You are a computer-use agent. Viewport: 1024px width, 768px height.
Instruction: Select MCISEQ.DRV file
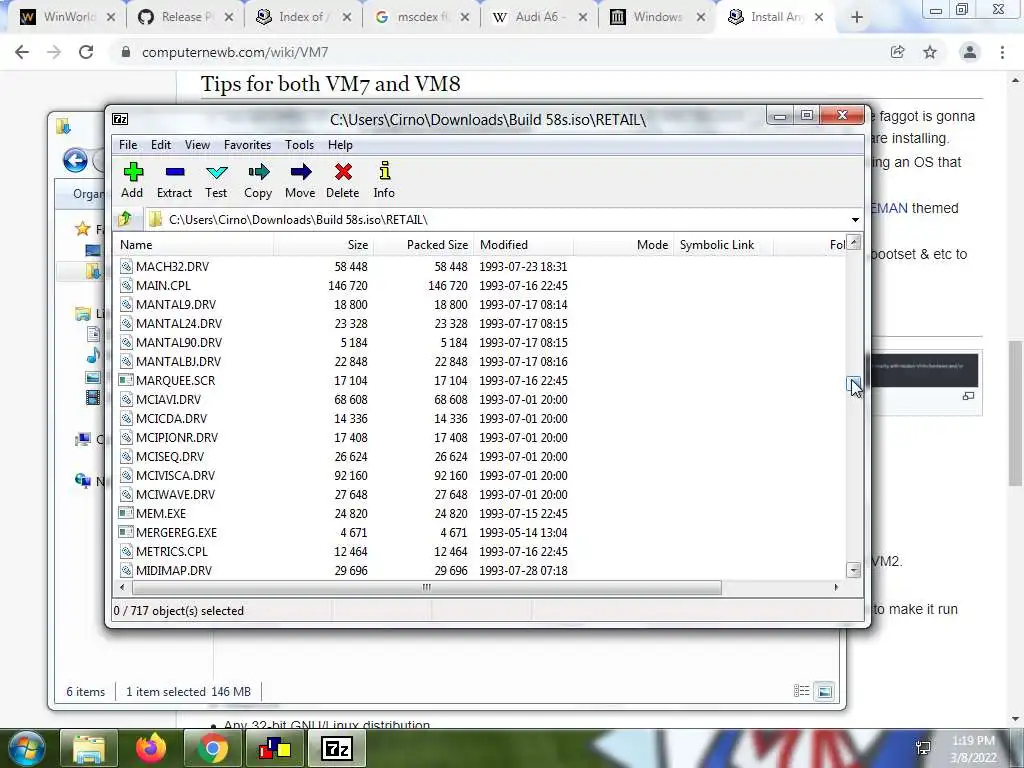tap(170, 456)
